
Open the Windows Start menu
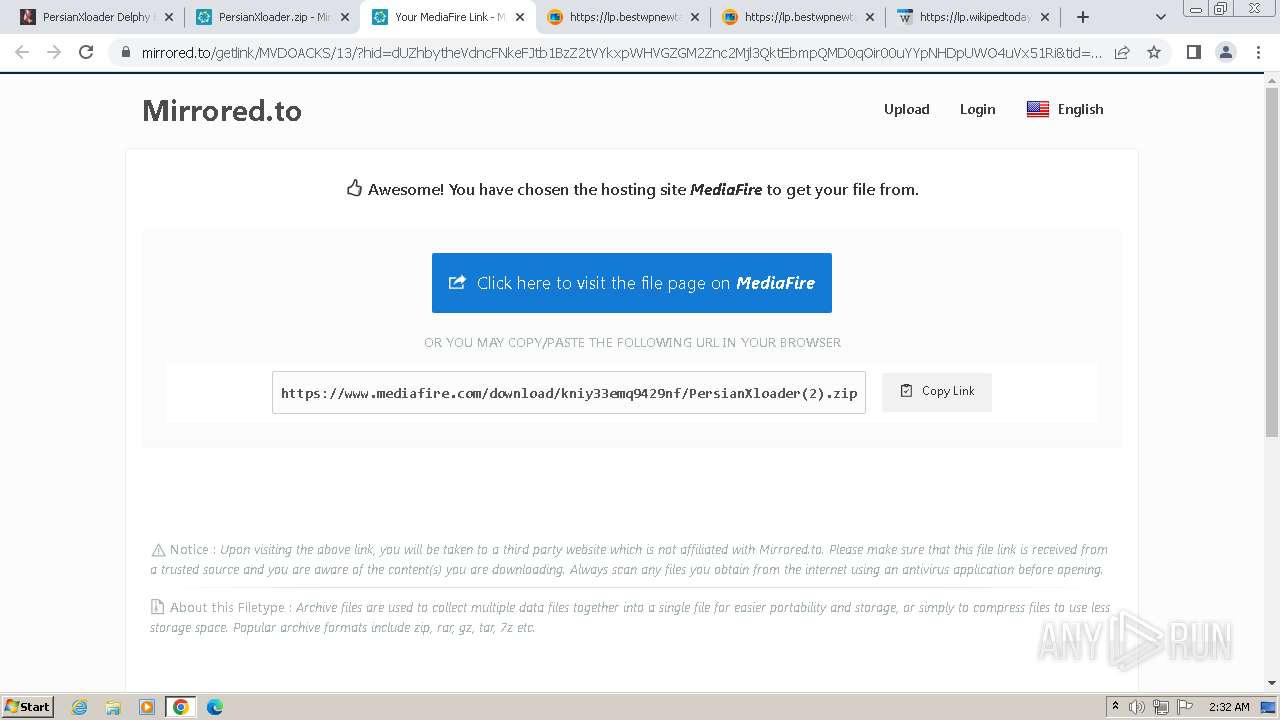28,707
